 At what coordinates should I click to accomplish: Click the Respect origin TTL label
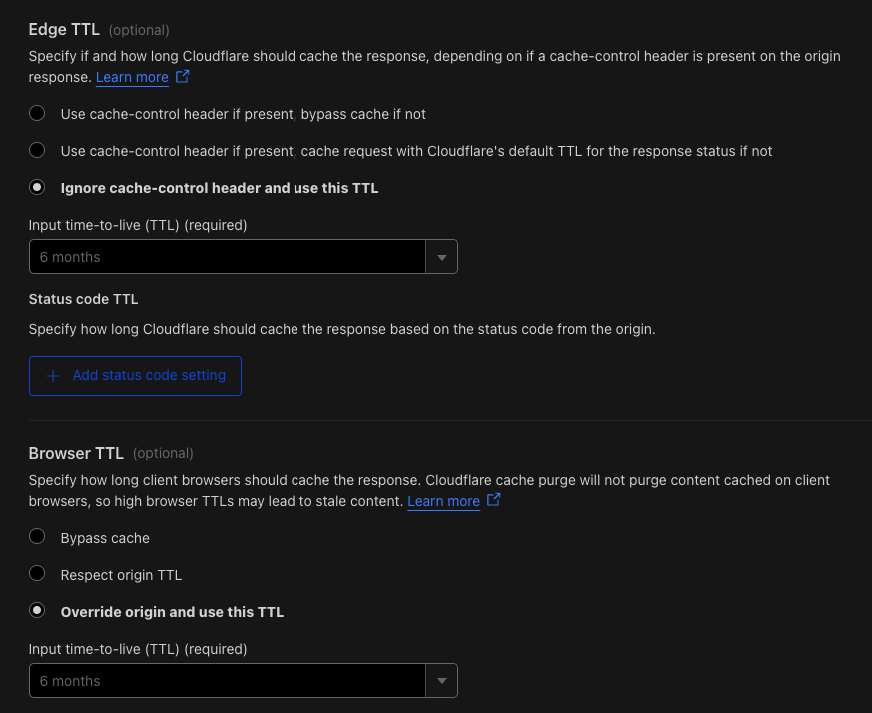coord(121,575)
